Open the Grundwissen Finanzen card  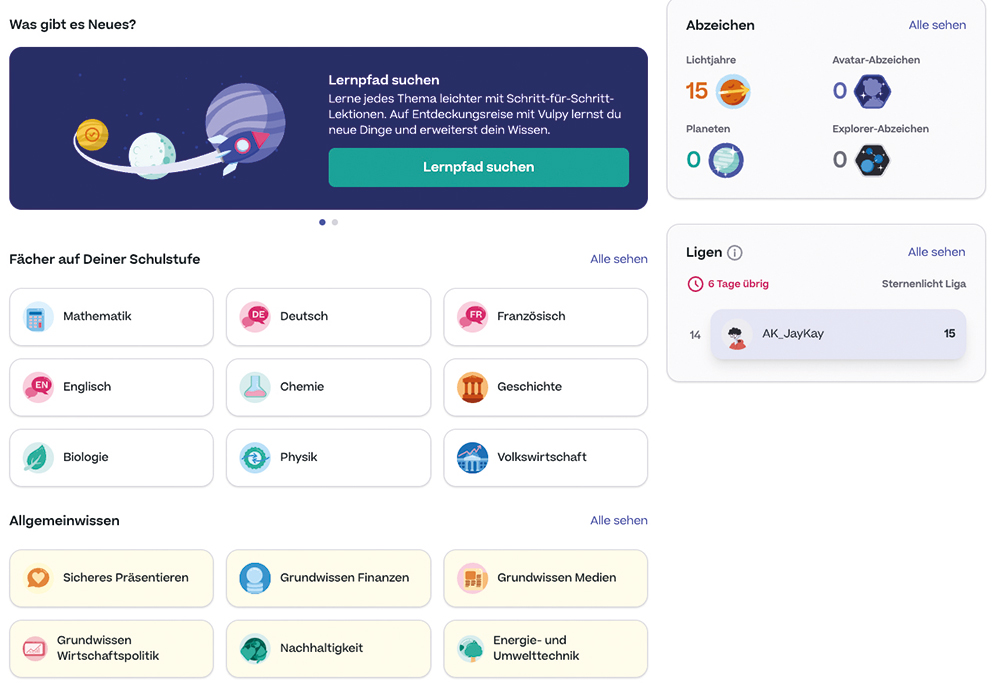point(328,578)
